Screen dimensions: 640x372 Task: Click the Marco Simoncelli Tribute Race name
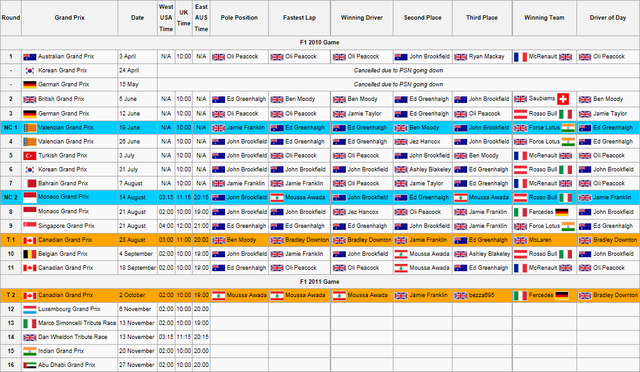click(x=77, y=323)
